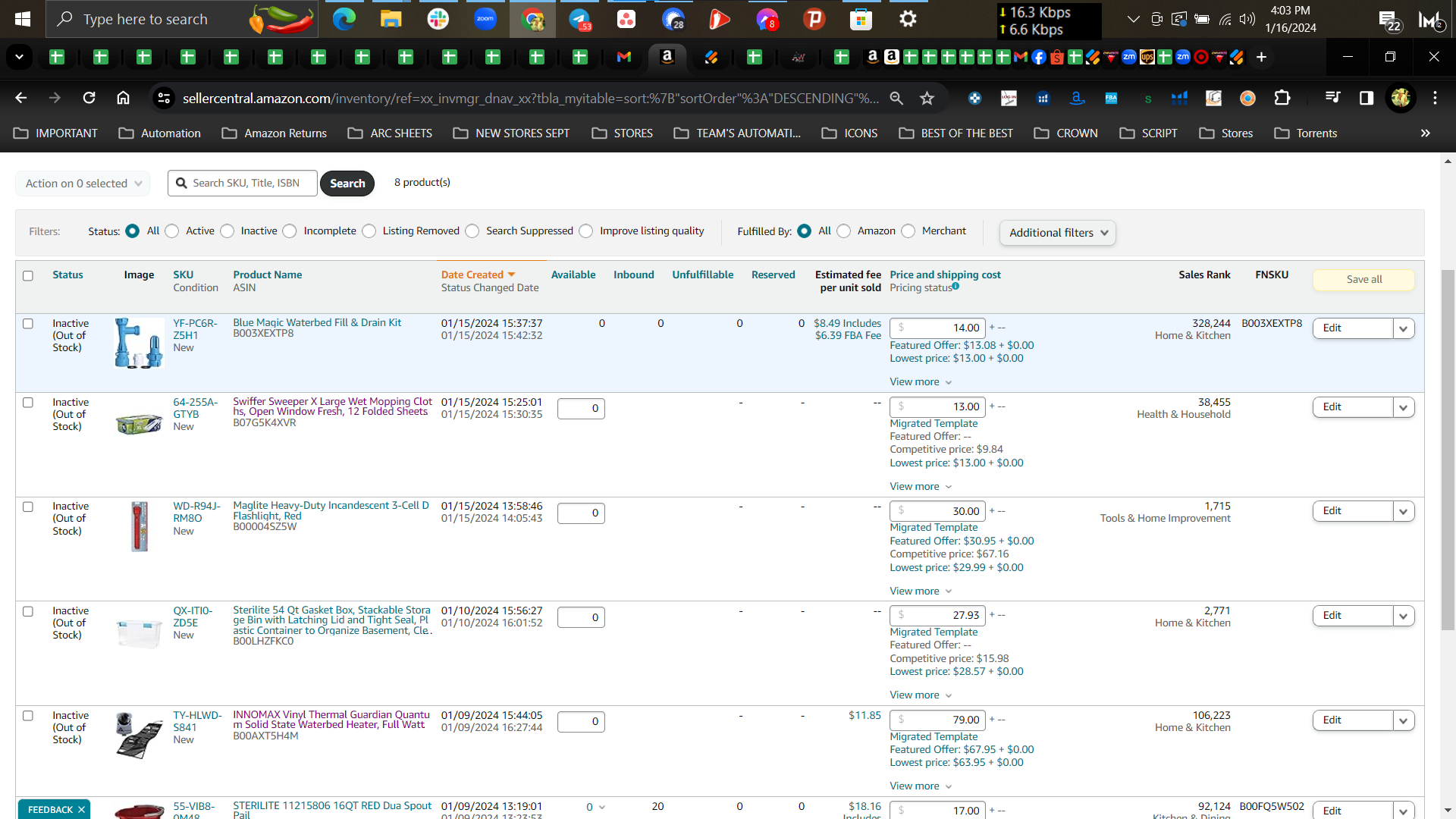Switch to the Gmail browser tab
This screenshot has height=819, width=1456.
click(x=624, y=57)
